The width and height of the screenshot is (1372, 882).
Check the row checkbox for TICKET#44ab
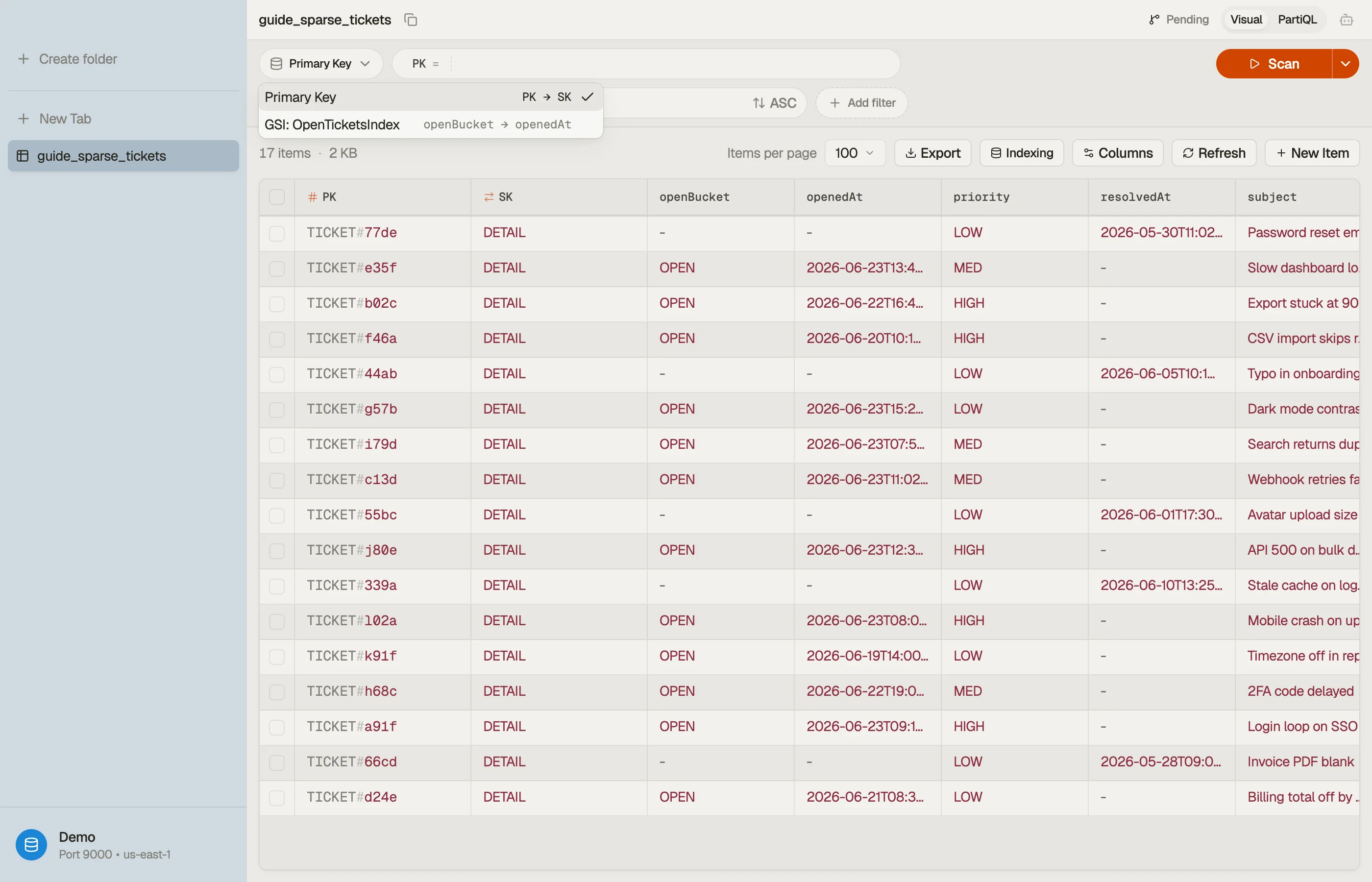[276, 374]
